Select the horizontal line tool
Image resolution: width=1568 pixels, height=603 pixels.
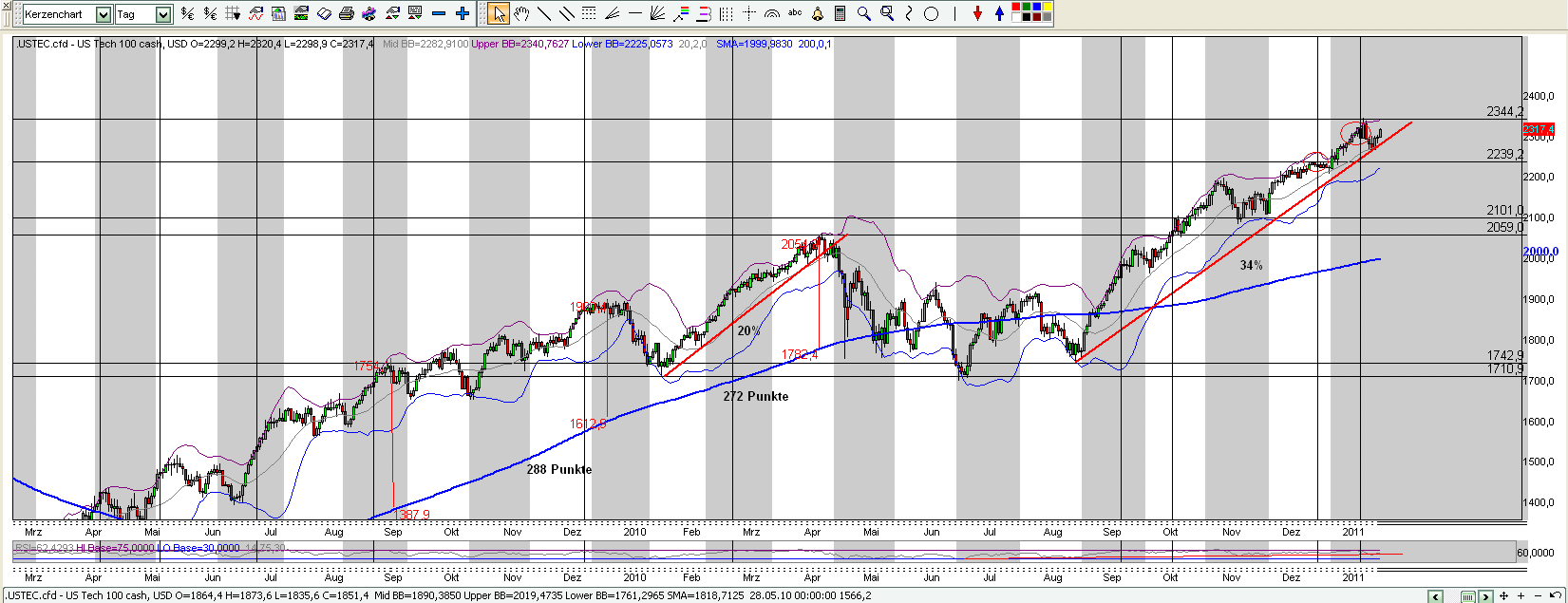pyautogui.click(x=635, y=13)
